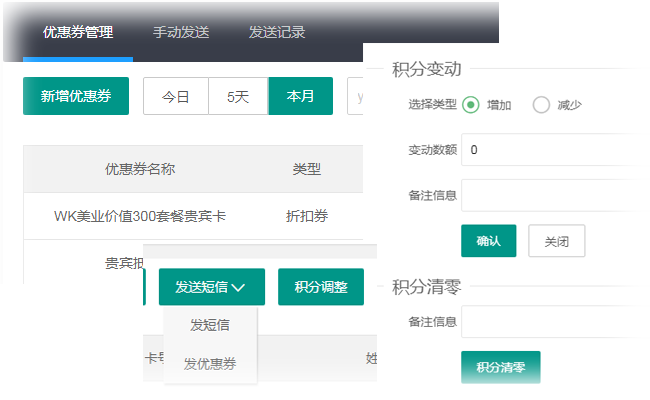Switch to the 优惠券管理 tab
This screenshot has width=650, height=400.
click(x=78, y=32)
